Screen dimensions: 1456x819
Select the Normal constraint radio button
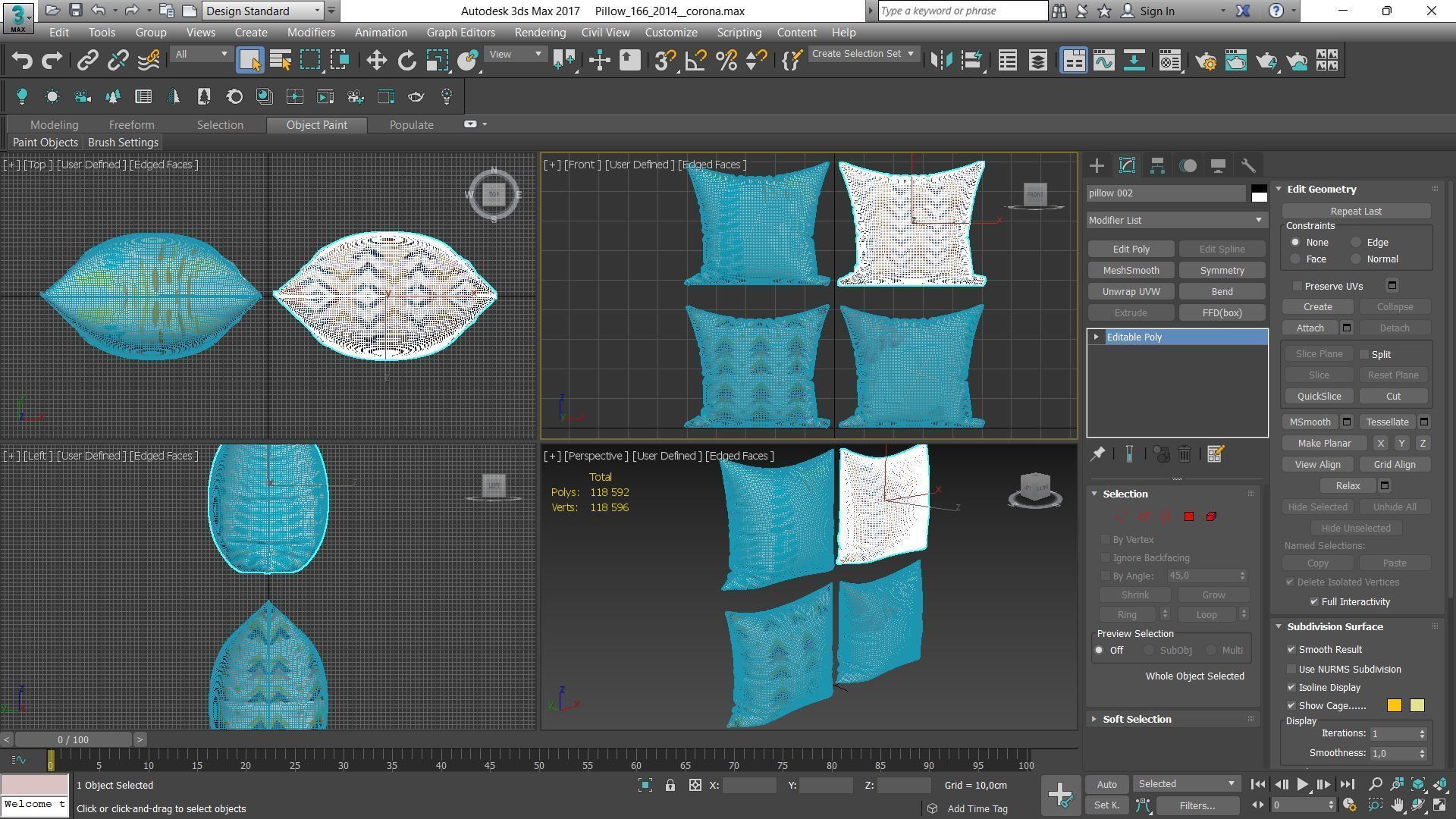click(x=1356, y=259)
